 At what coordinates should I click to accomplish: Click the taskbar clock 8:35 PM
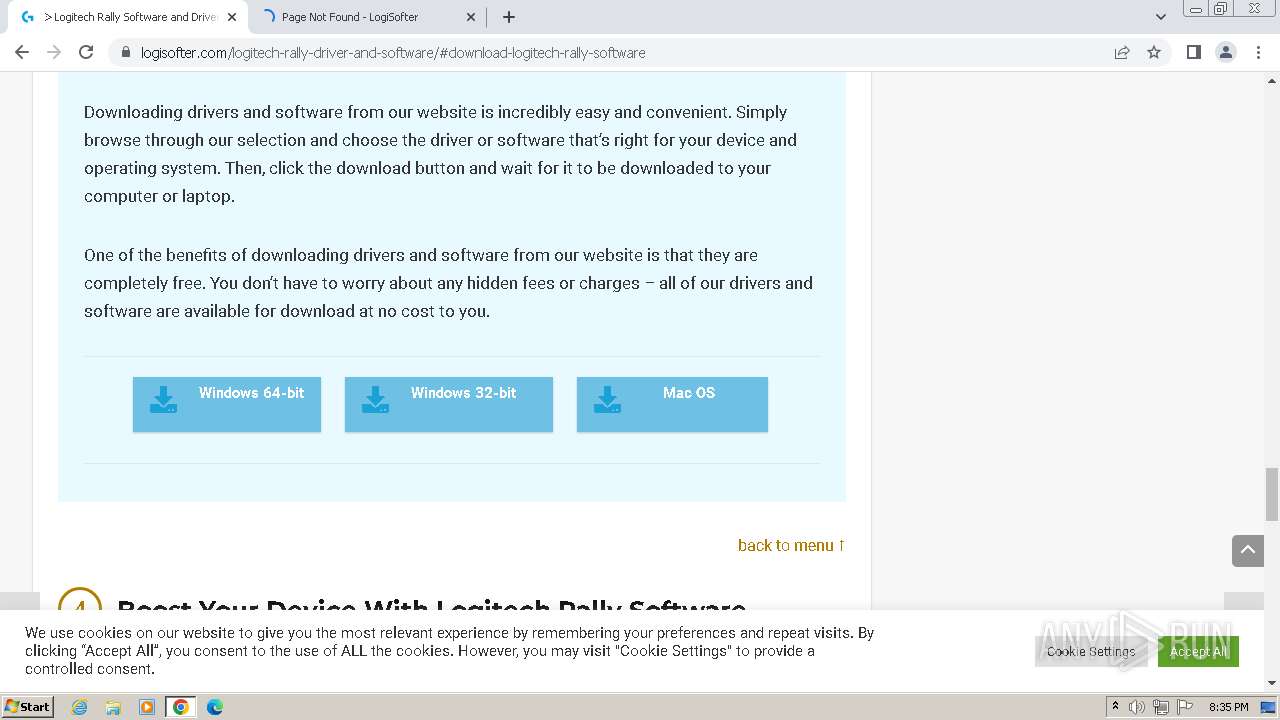click(1228, 707)
